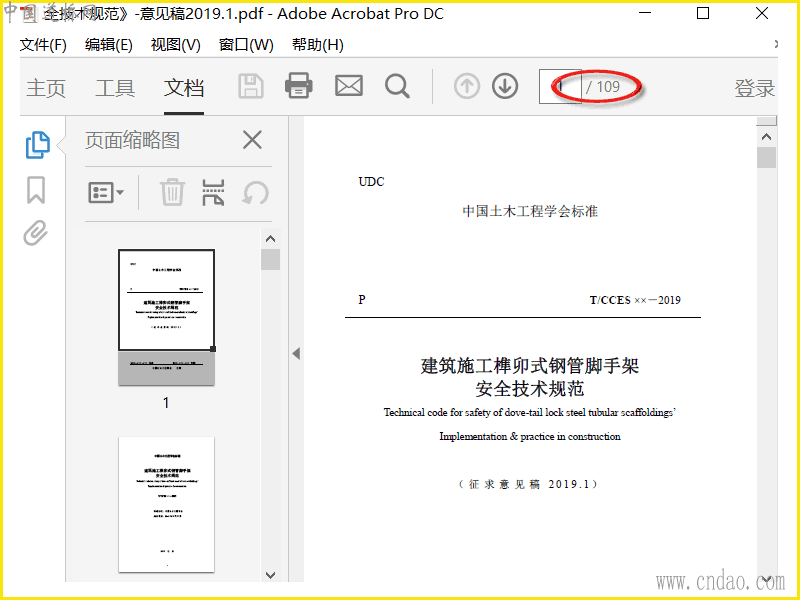Send file by email envelope icon
The width and height of the screenshot is (800, 600).
pyautogui.click(x=348, y=86)
